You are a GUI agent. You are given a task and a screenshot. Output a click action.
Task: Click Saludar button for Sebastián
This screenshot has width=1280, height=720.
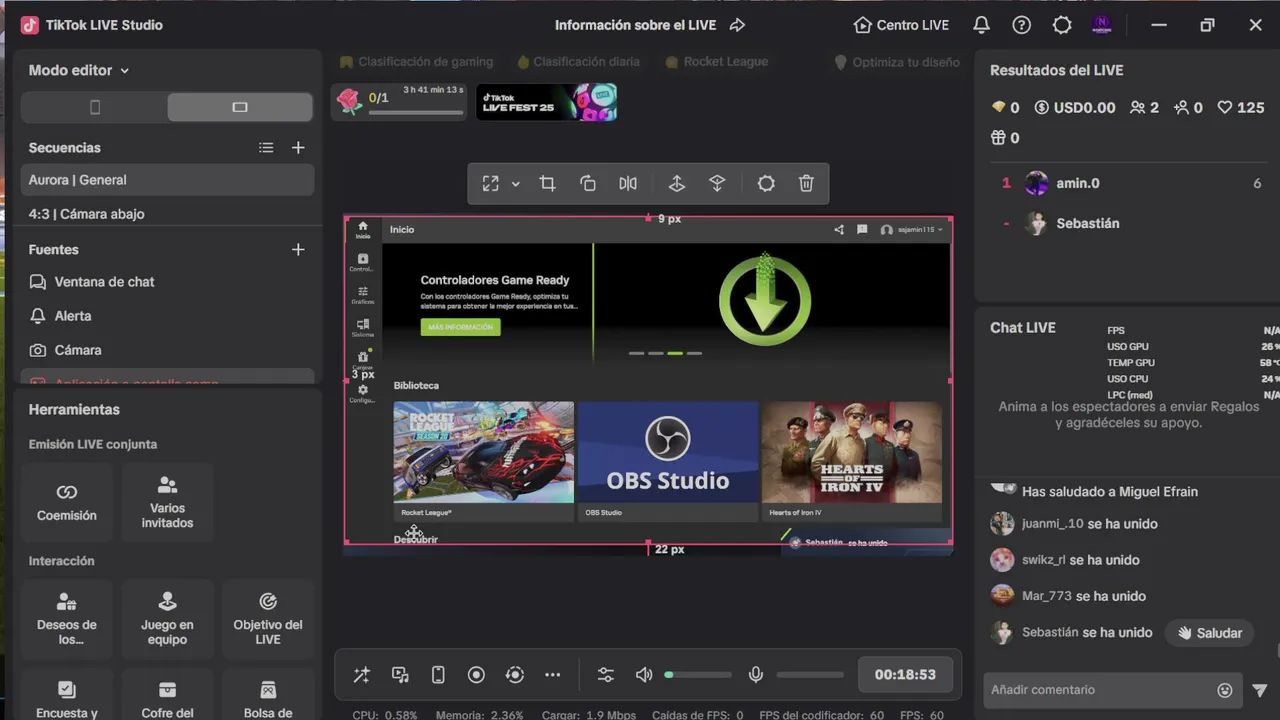(1209, 633)
